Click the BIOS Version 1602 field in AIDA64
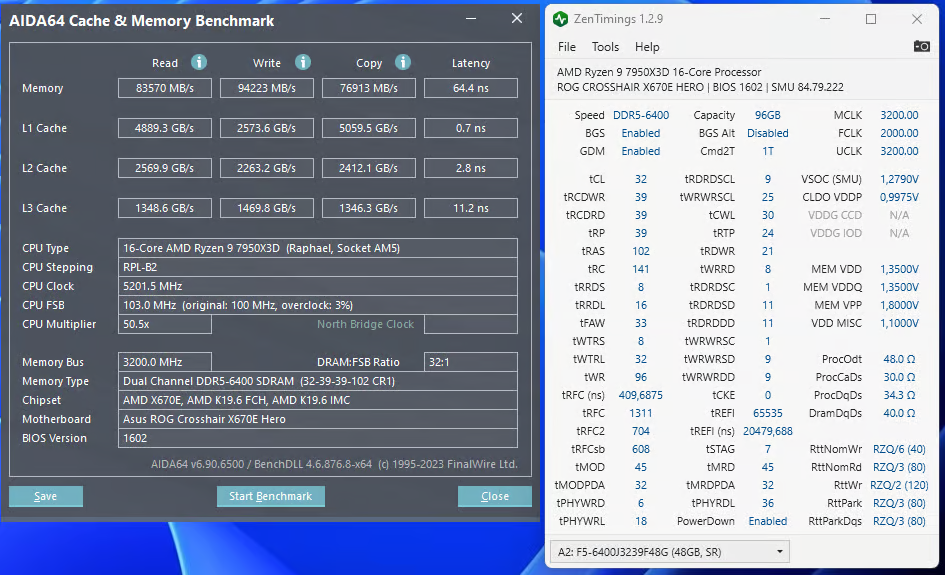Viewport: 945px width, 575px height. (318, 438)
